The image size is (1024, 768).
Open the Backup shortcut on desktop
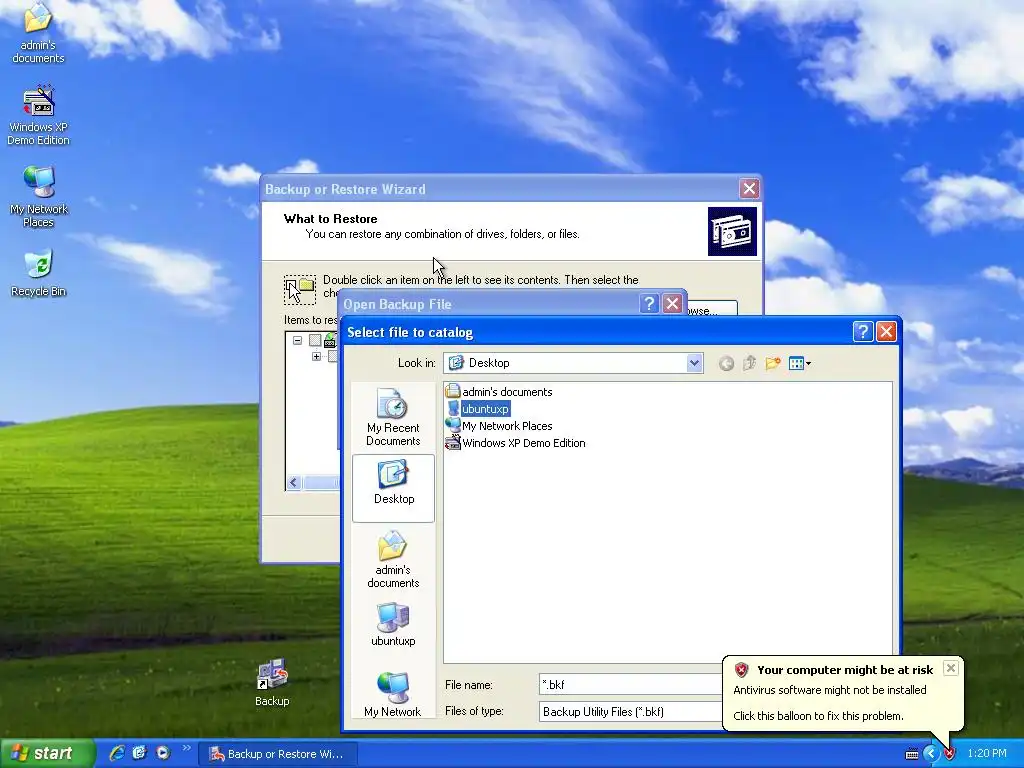click(x=272, y=683)
